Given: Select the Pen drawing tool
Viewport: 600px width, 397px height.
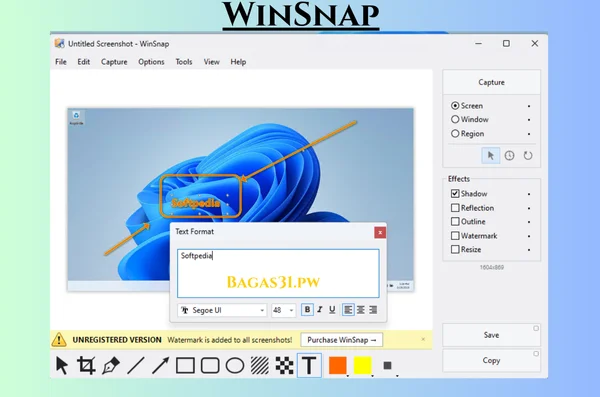Looking at the screenshot, I should [111, 365].
